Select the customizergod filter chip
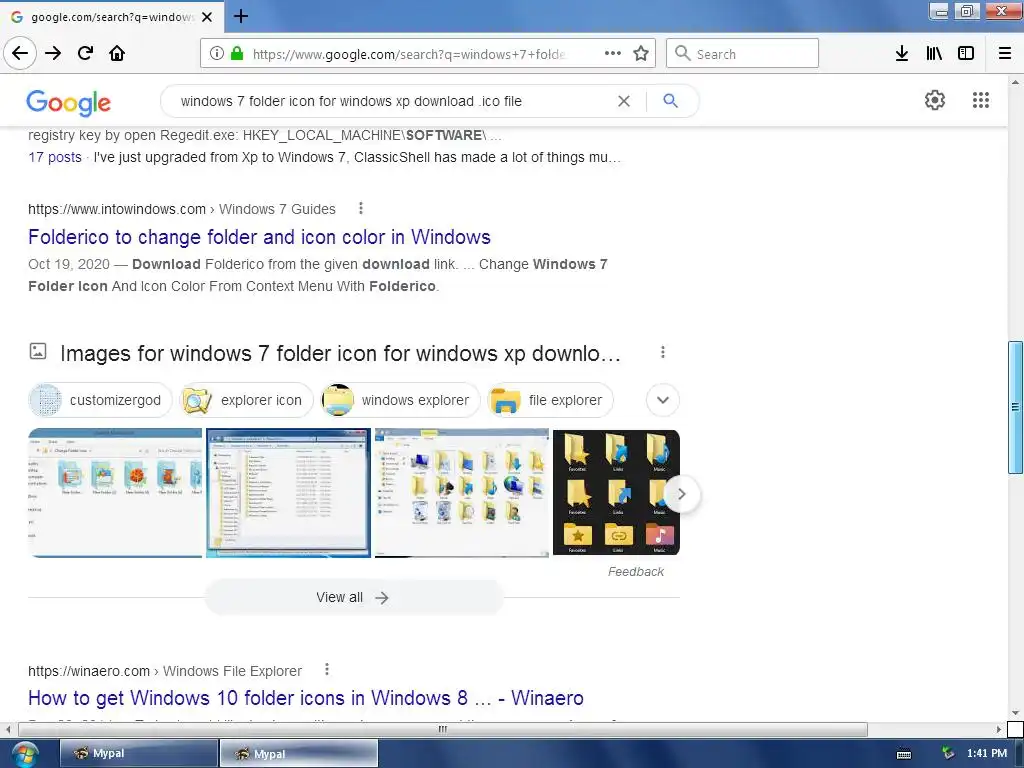 pyautogui.click(x=100, y=400)
